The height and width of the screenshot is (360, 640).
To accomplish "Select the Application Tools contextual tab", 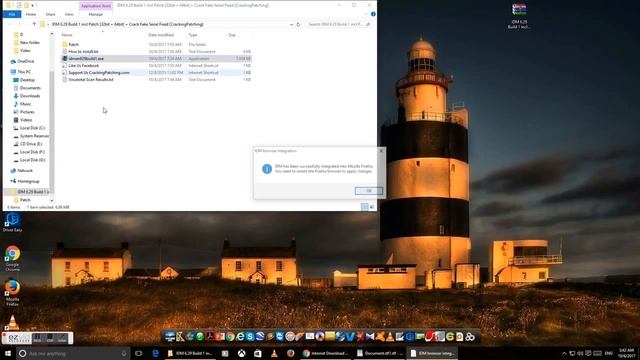I will [96, 6].
